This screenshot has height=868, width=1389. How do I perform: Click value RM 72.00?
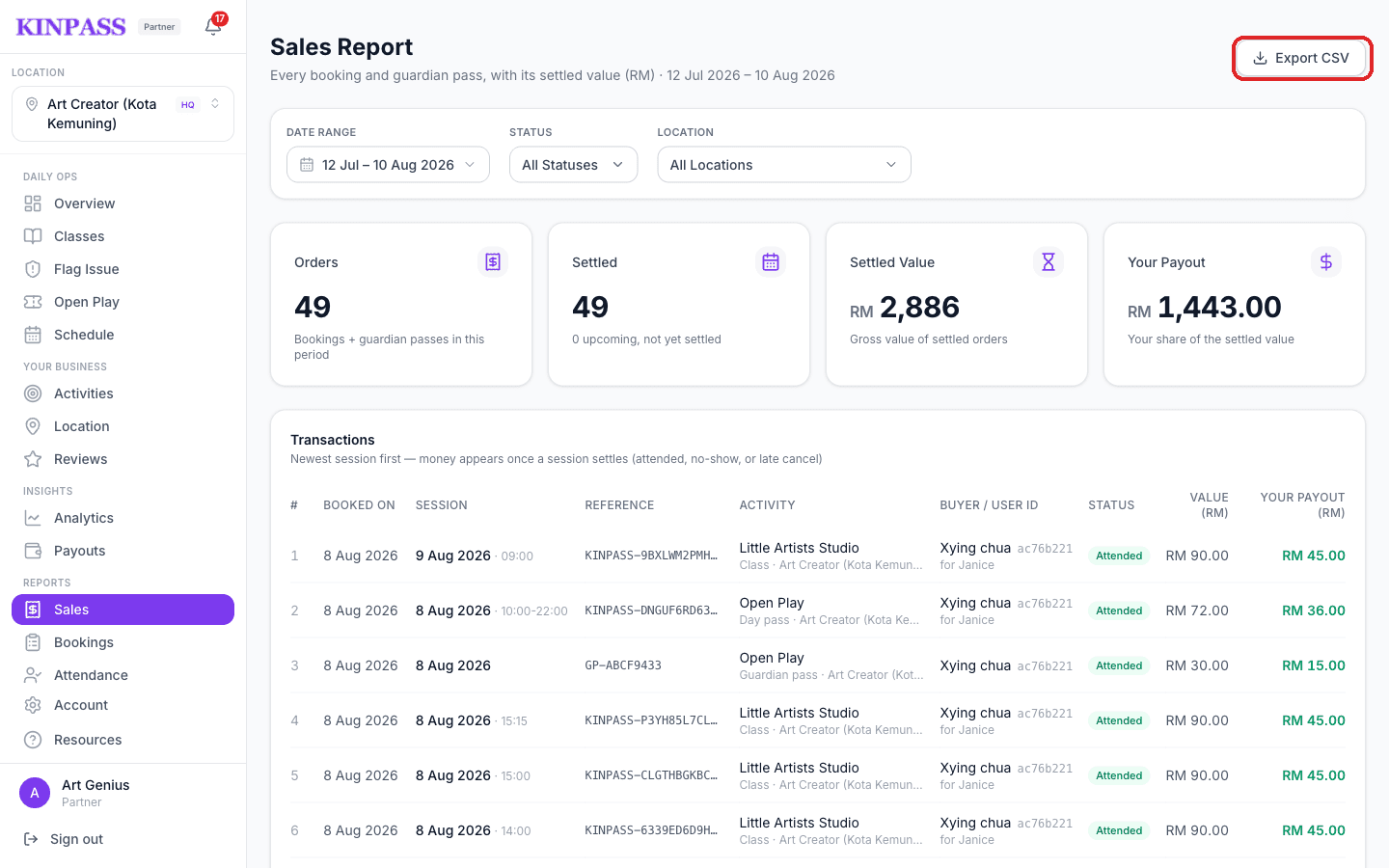point(1197,610)
